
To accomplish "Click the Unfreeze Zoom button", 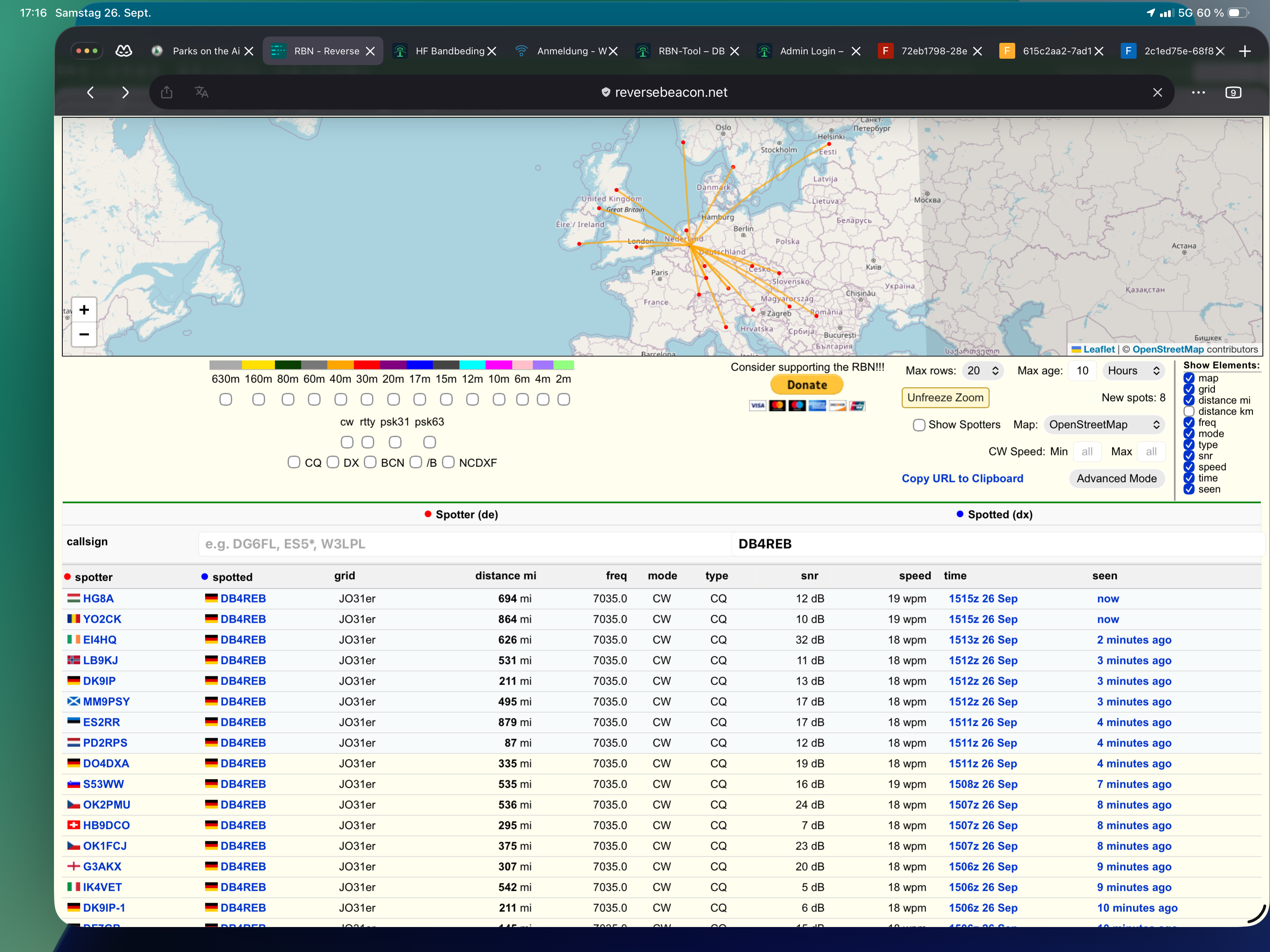I will (945, 398).
